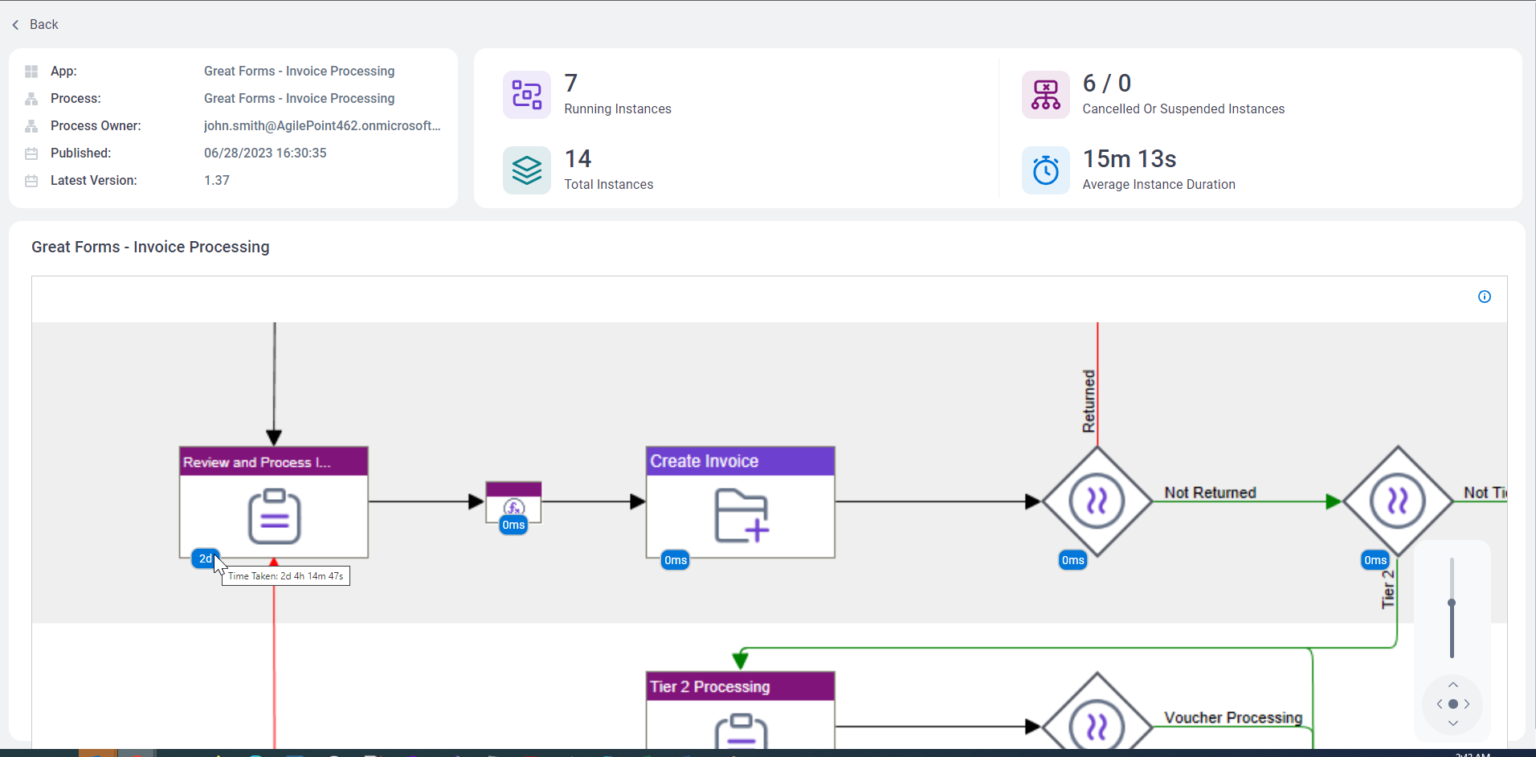Image resolution: width=1536 pixels, height=757 pixels.
Task: Click the process owner email address
Action: pyautogui.click(x=322, y=125)
